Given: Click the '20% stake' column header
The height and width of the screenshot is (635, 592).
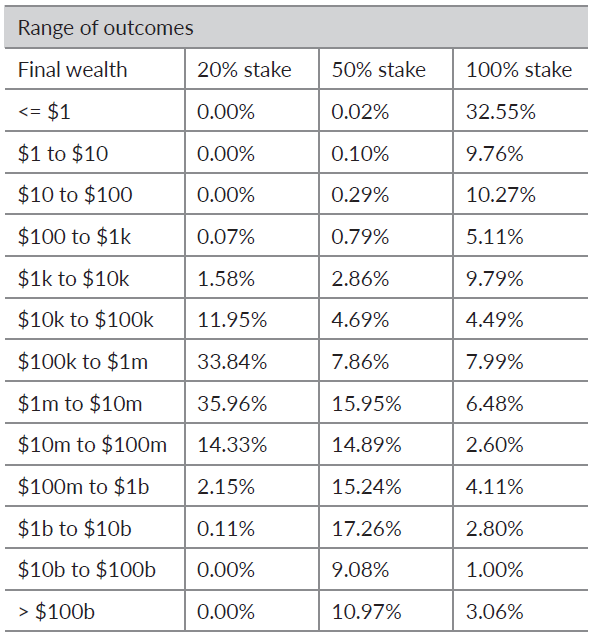Looking at the screenshot, I should click(244, 70).
